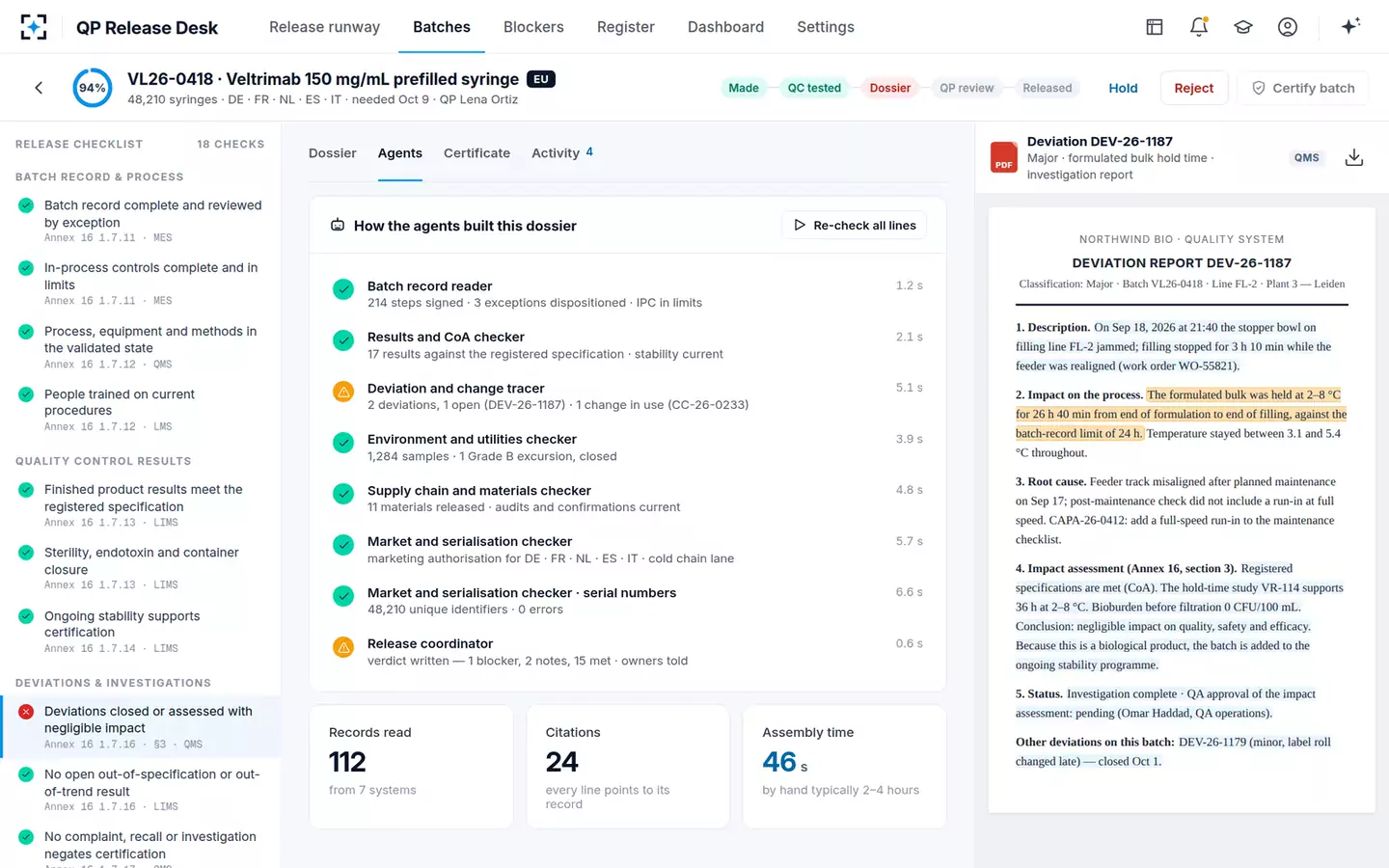
Task: Select Ongoing stability supports certification check
Action: (141, 632)
